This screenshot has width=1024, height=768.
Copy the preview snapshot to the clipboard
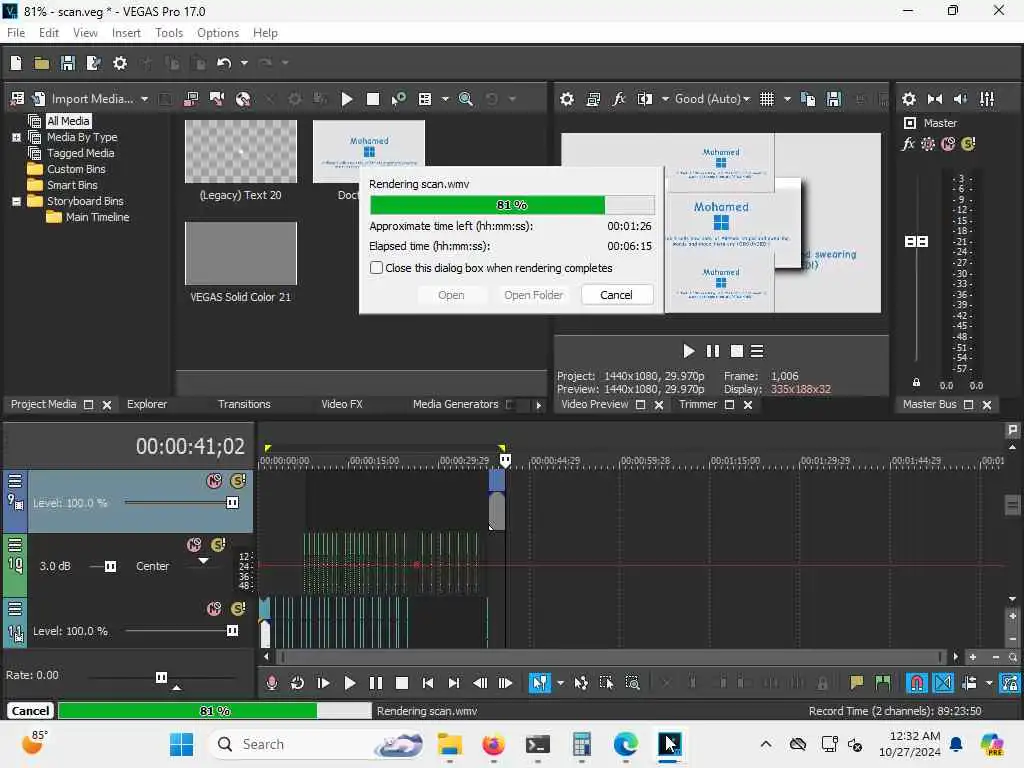pyautogui.click(x=808, y=99)
